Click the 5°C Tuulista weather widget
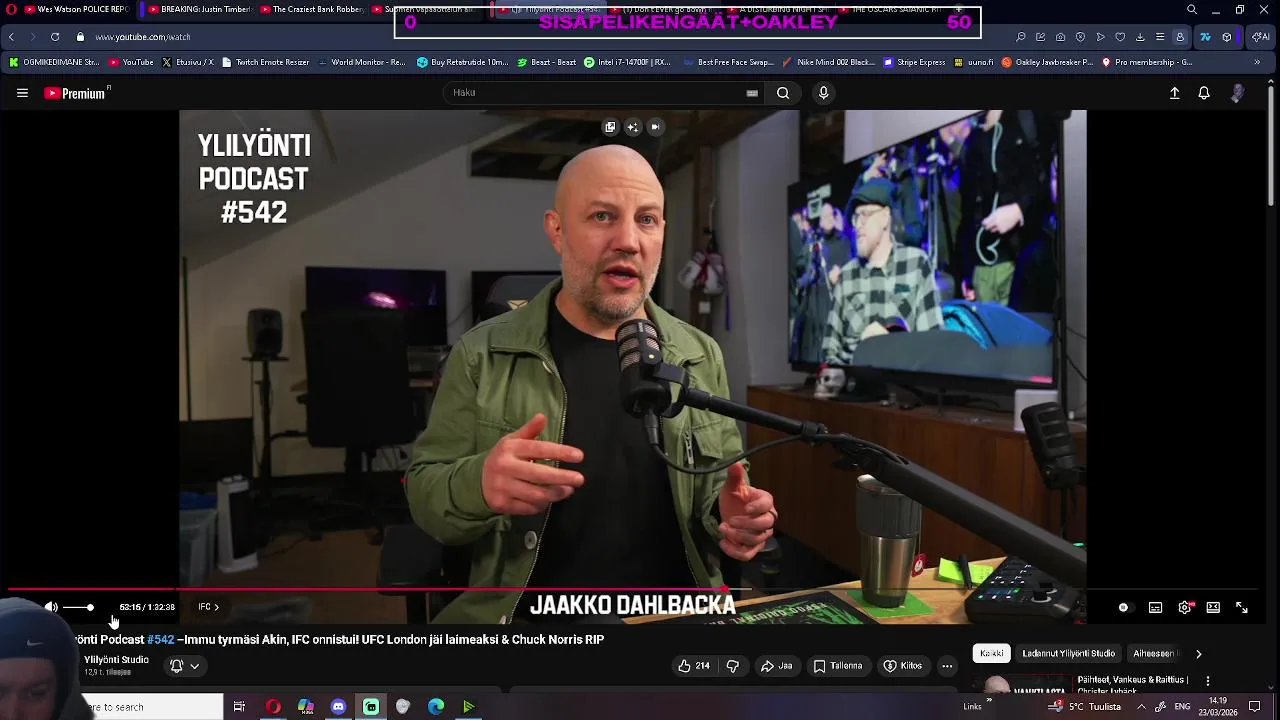Screen dimensions: 1280x720 coord(1086,707)
